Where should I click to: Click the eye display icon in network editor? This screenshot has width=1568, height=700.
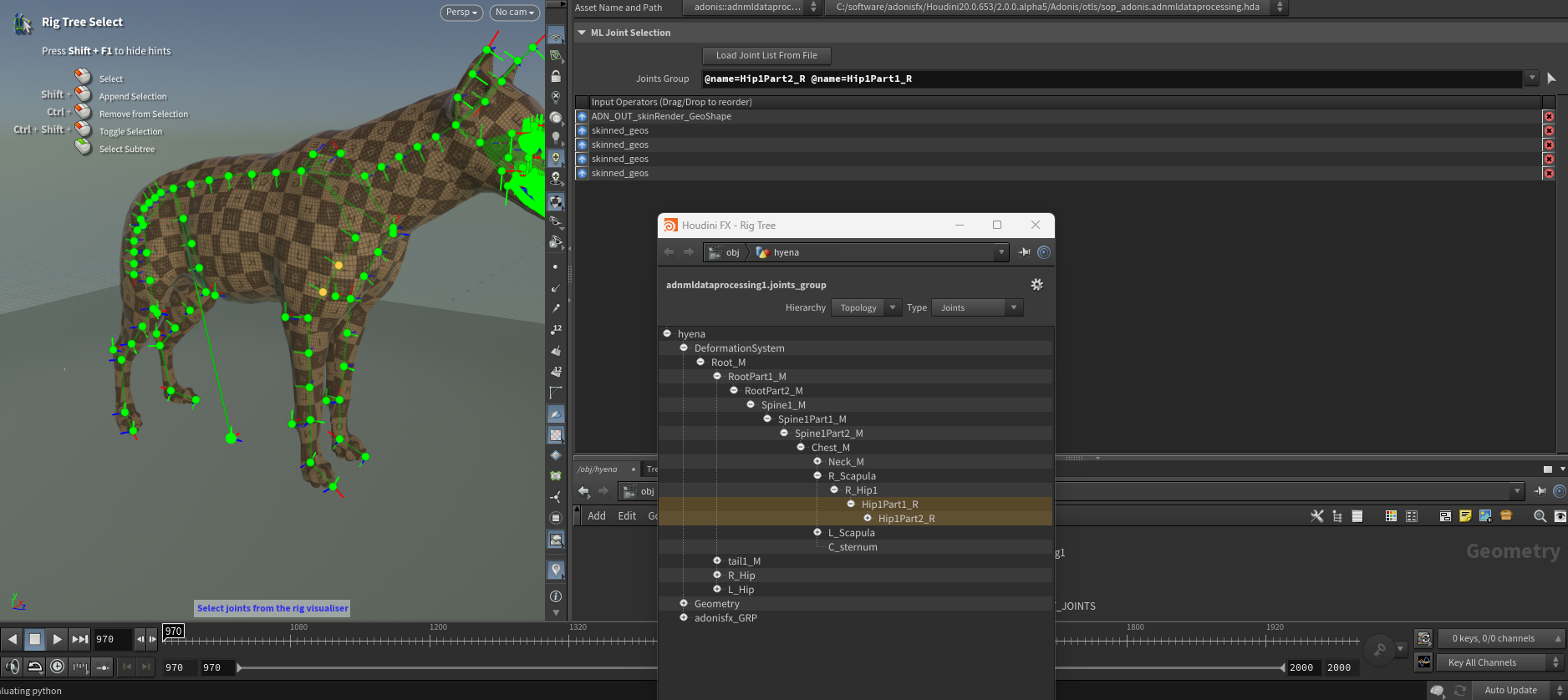[x=1560, y=516]
